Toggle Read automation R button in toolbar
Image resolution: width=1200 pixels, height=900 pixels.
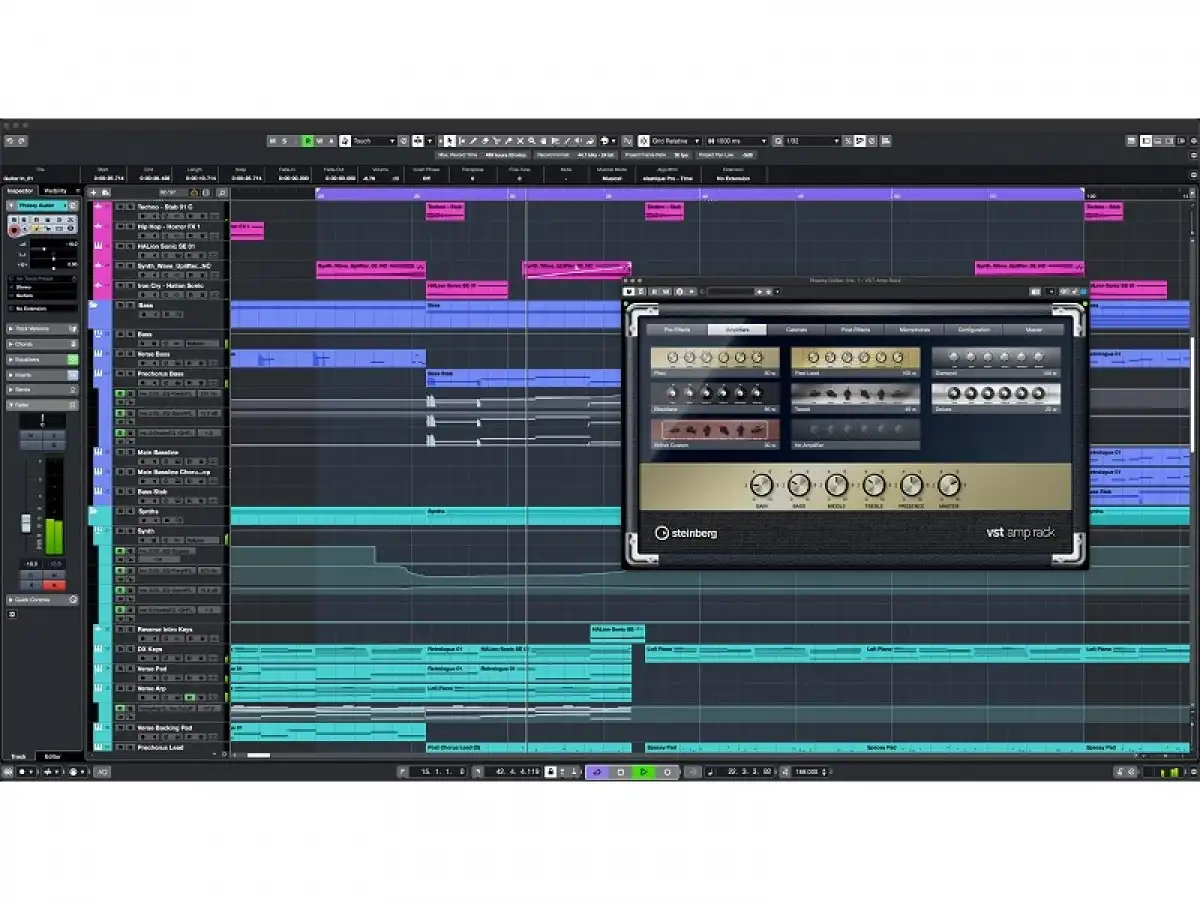coord(308,141)
